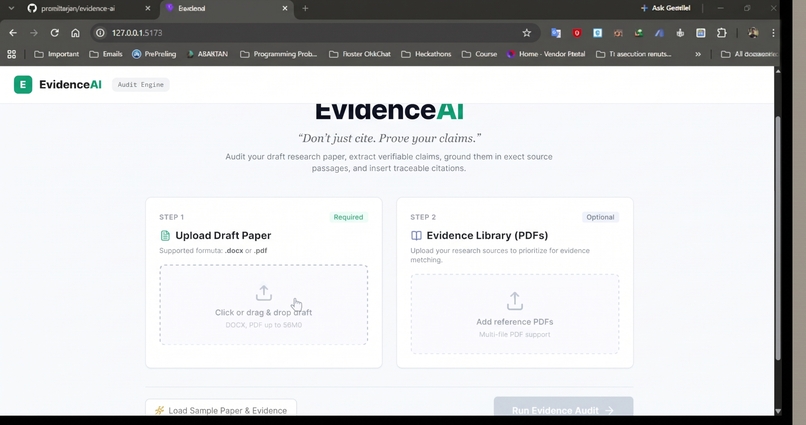806x425 pixels.
Task: Reload the page with the refresh icon
Action: (x=54, y=33)
